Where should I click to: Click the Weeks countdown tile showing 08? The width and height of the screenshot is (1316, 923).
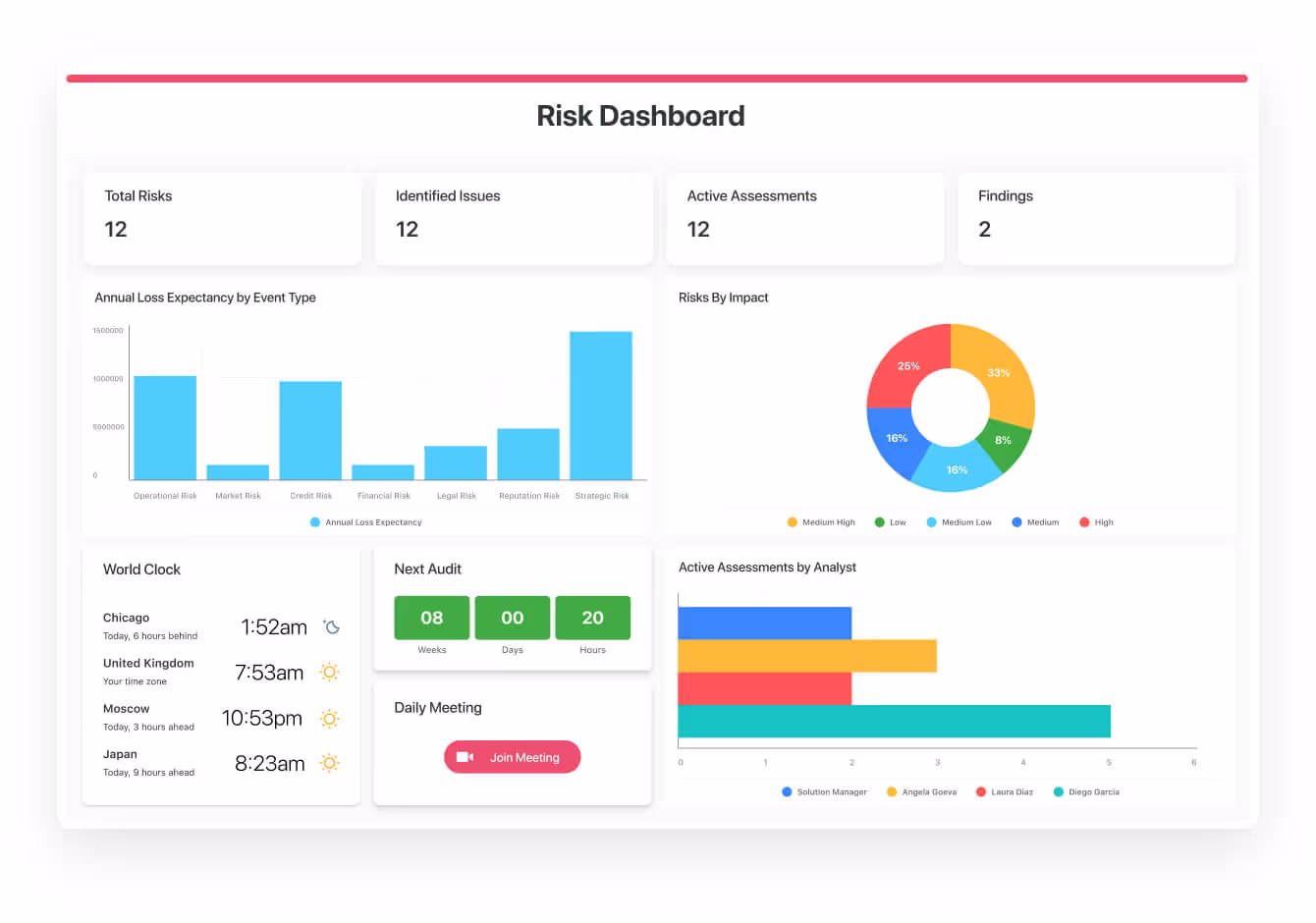click(x=432, y=618)
